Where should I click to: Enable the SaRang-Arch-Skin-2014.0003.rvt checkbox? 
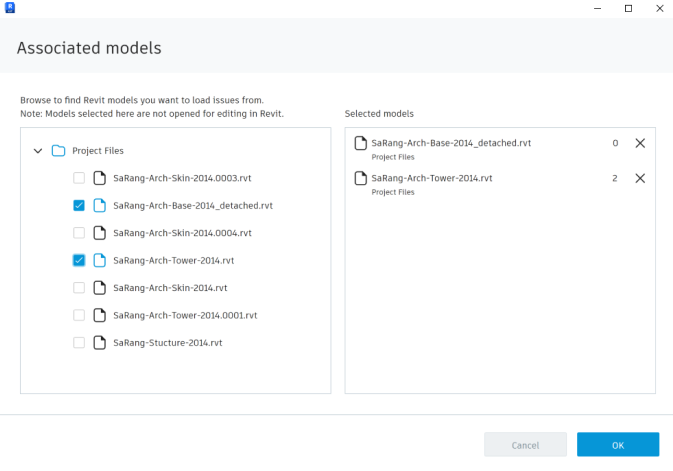pyautogui.click(x=79, y=178)
